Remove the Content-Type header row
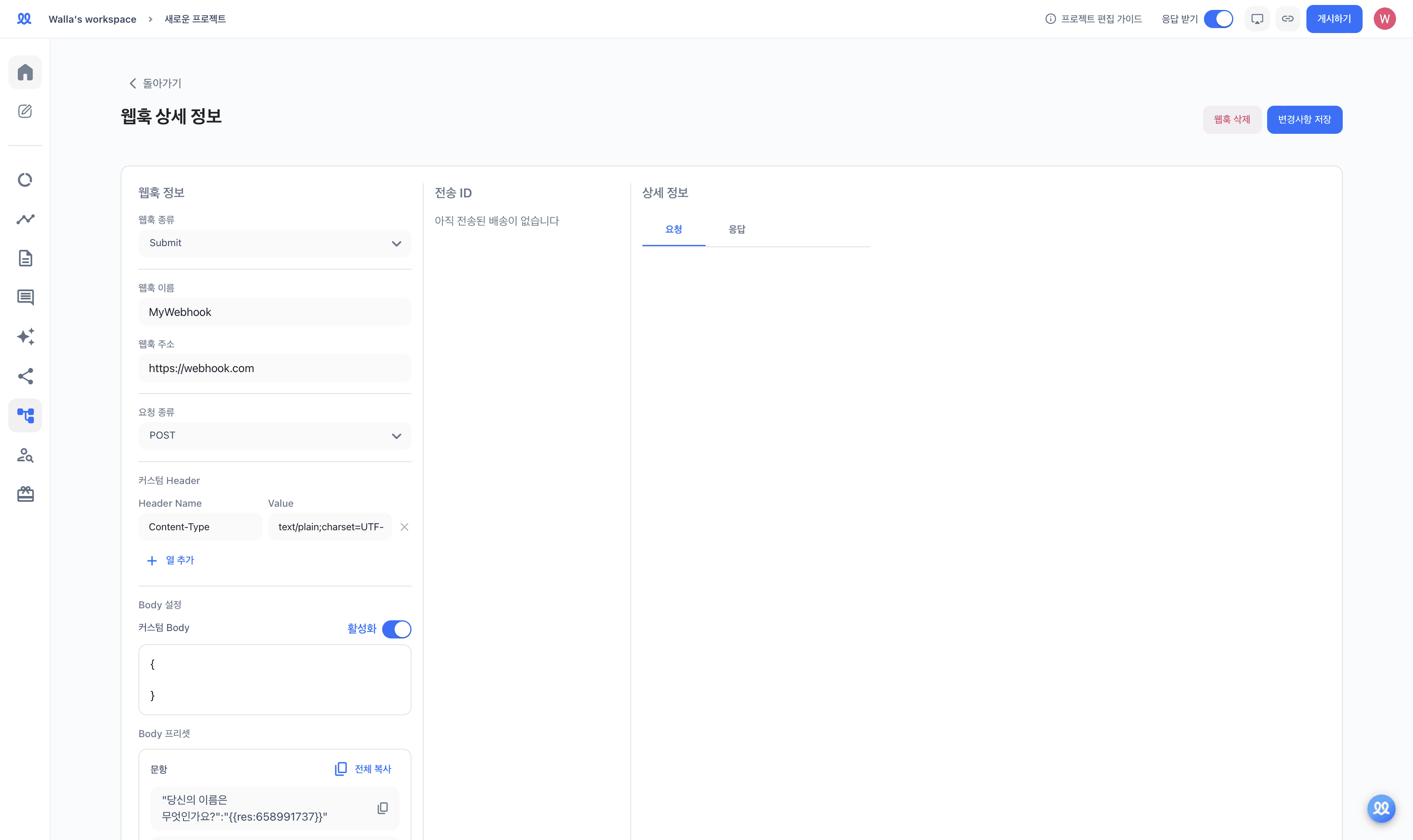1413x840 pixels. tap(404, 527)
